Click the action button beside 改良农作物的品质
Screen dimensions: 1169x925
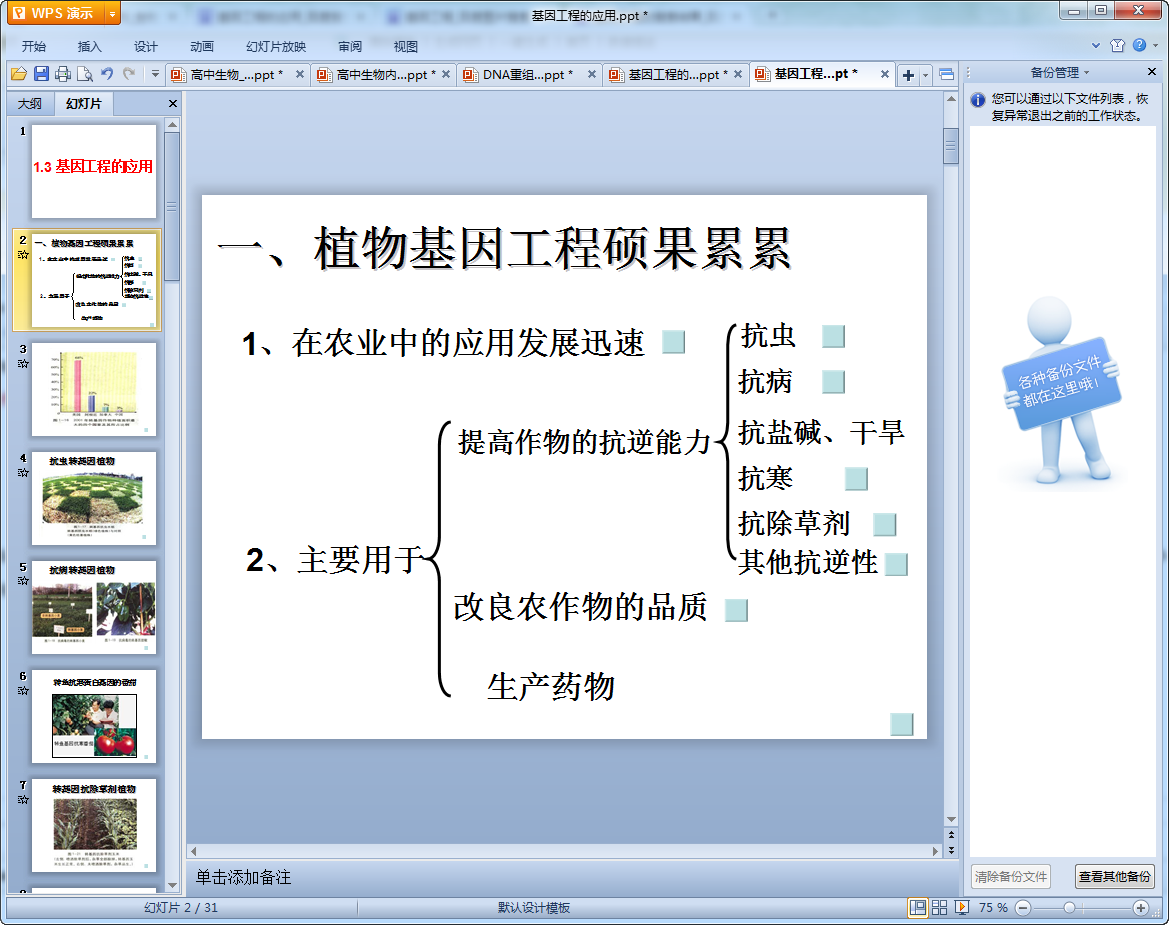tap(736, 610)
